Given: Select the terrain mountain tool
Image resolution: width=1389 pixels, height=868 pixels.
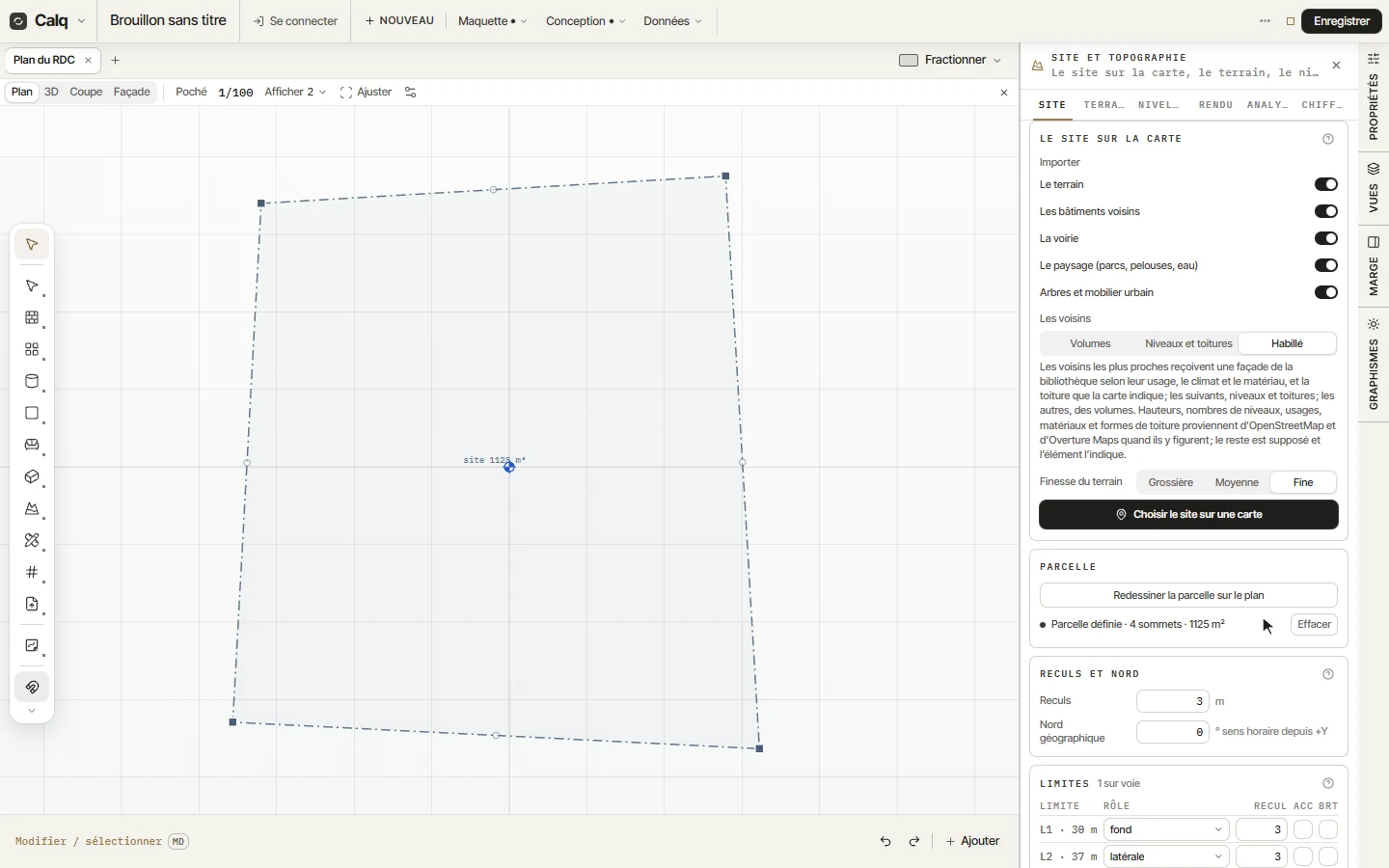Looking at the screenshot, I should (x=32, y=509).
